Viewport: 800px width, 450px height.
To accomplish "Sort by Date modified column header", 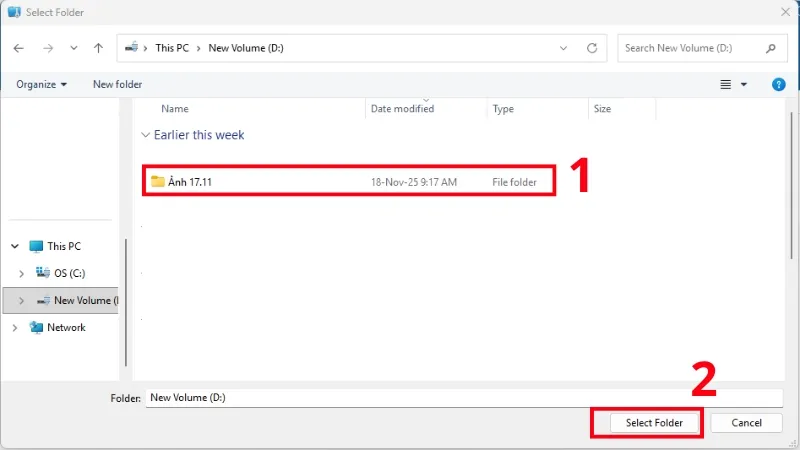I will (x=402, y=109).
